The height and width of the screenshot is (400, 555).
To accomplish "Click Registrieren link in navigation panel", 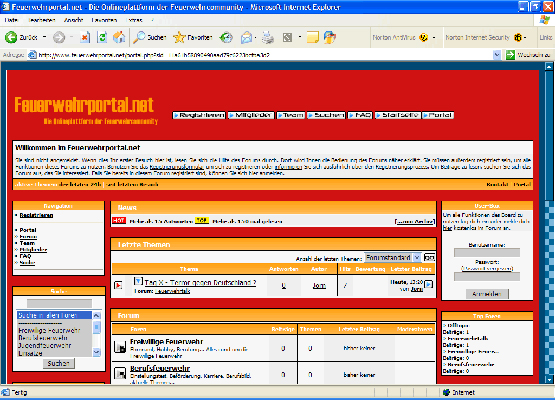I will click(36, 215).
